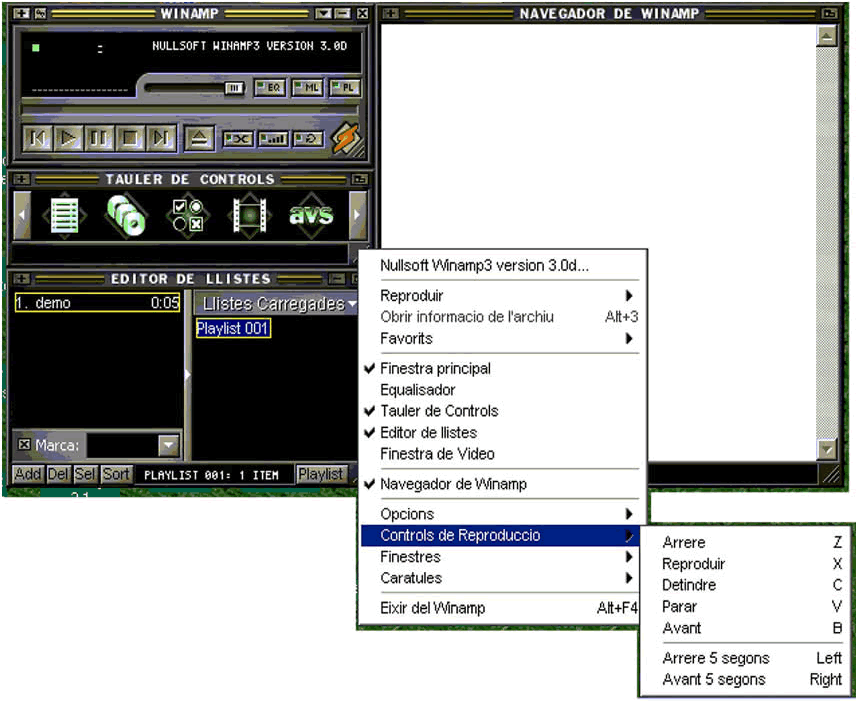Open the stacked discs media library icon
This screenshot has width=856, height=702.
click(x=126, y=216)
